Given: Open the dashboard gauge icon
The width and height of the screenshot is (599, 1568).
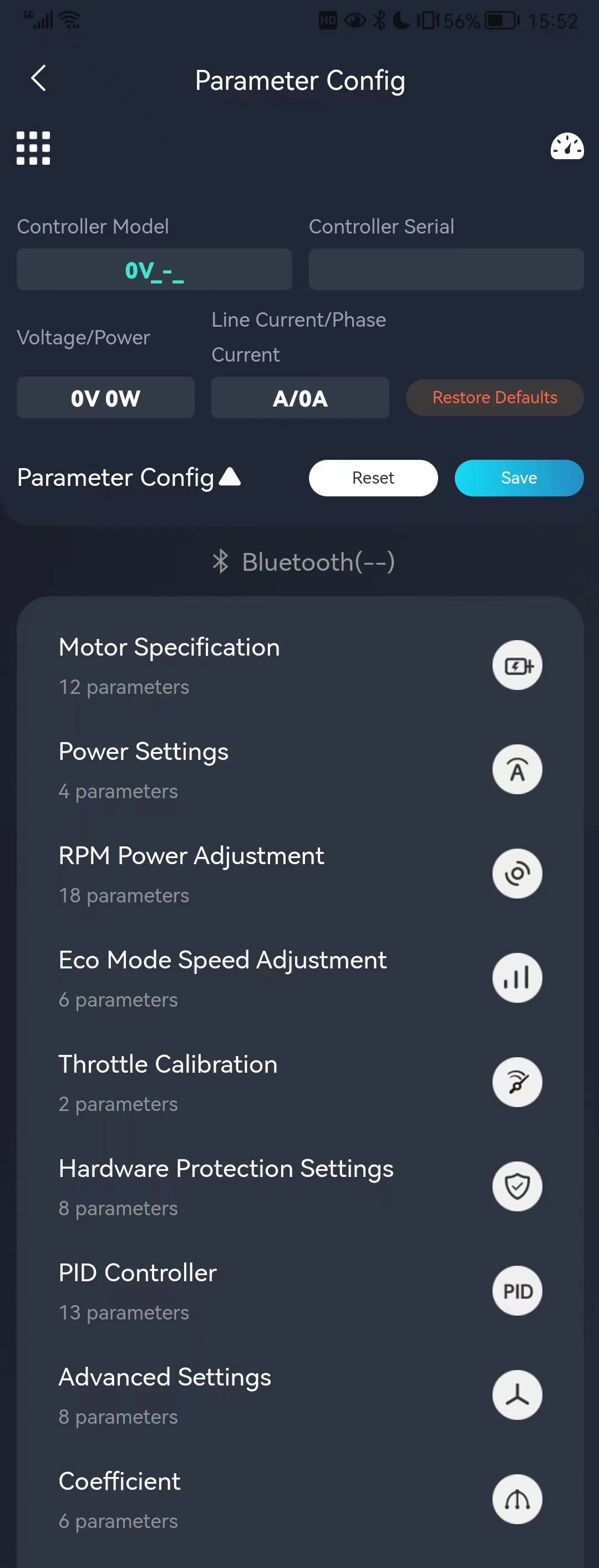Looking at the screenshot, I should [567, 146].
